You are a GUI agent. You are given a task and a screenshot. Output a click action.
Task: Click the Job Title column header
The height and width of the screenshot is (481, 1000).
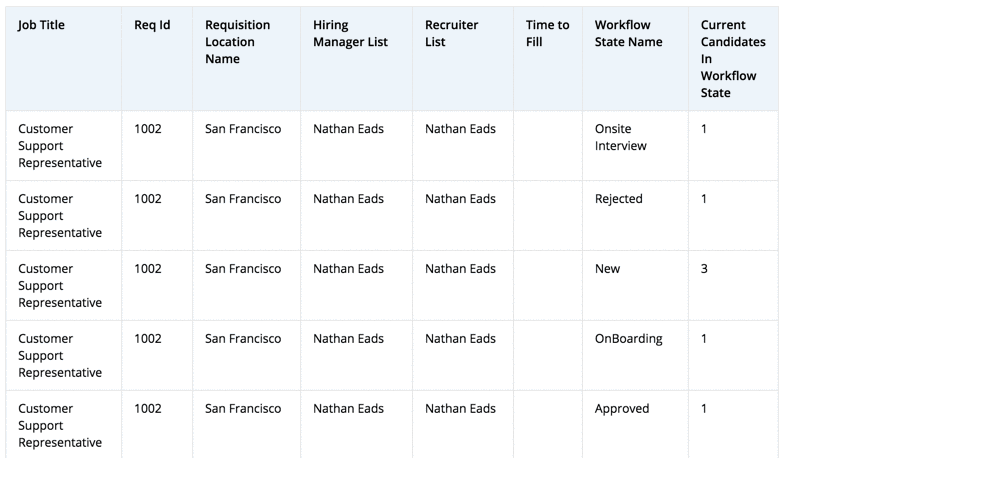point(41,25)
